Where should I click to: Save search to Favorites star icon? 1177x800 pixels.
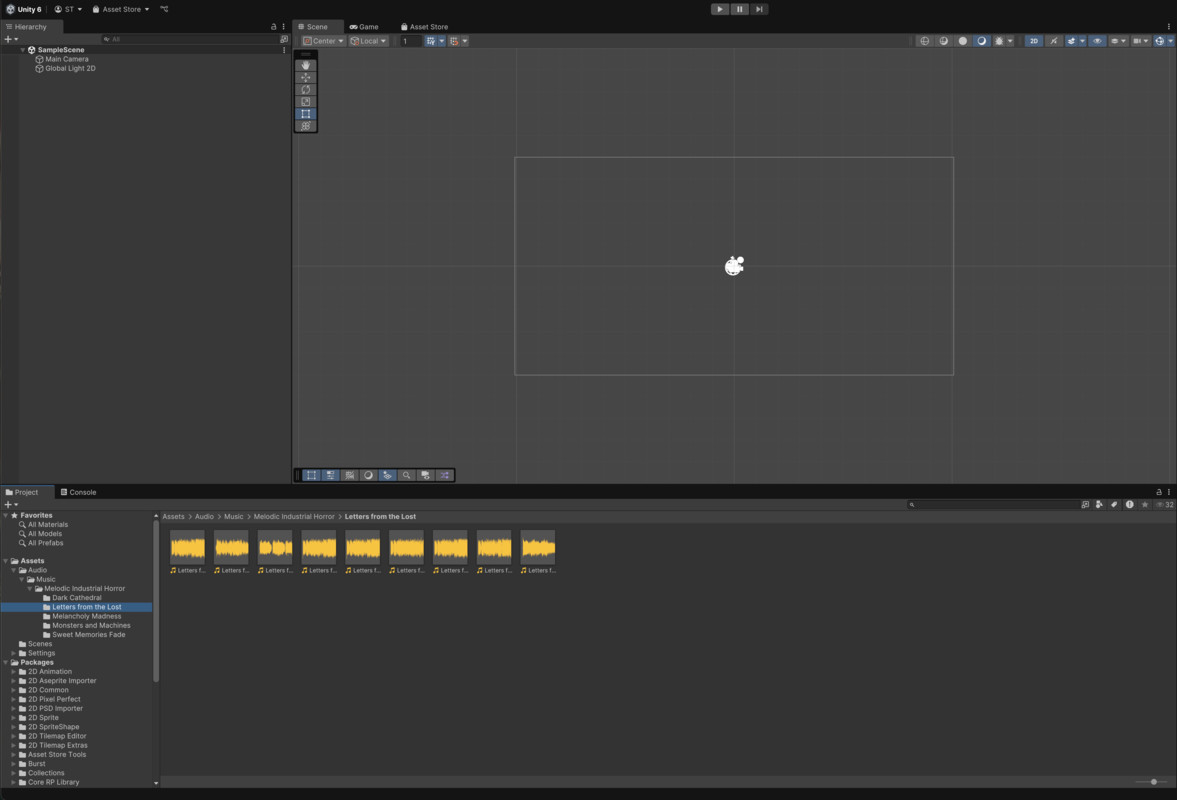pos(1144,504)
